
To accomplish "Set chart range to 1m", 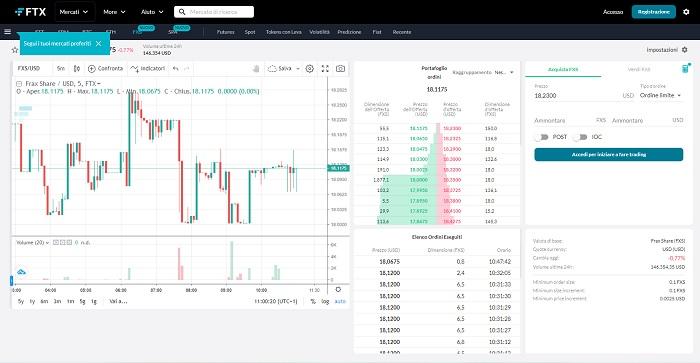I will click(x=70, y=301).
